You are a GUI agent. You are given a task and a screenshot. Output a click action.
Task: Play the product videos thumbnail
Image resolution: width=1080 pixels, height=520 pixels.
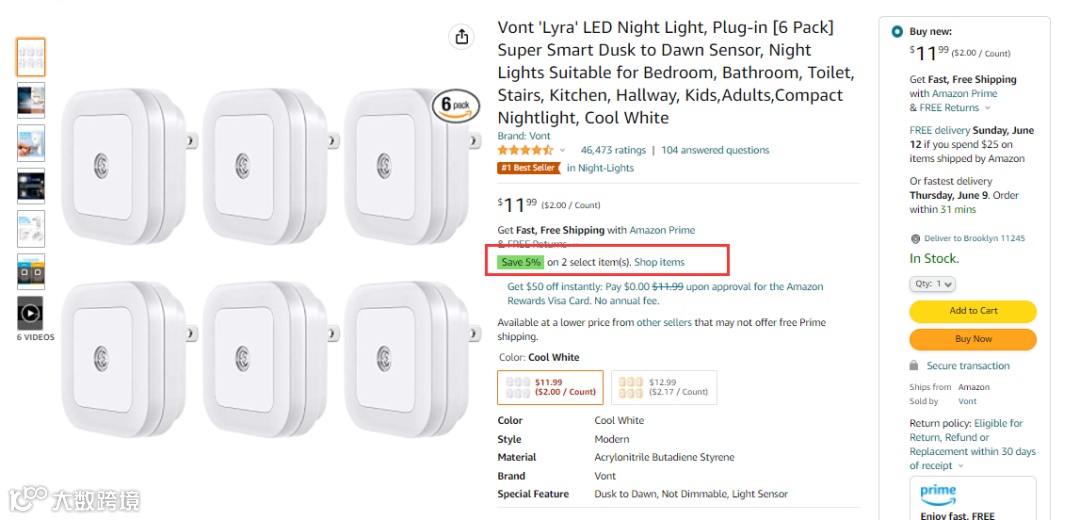[30, 313]
